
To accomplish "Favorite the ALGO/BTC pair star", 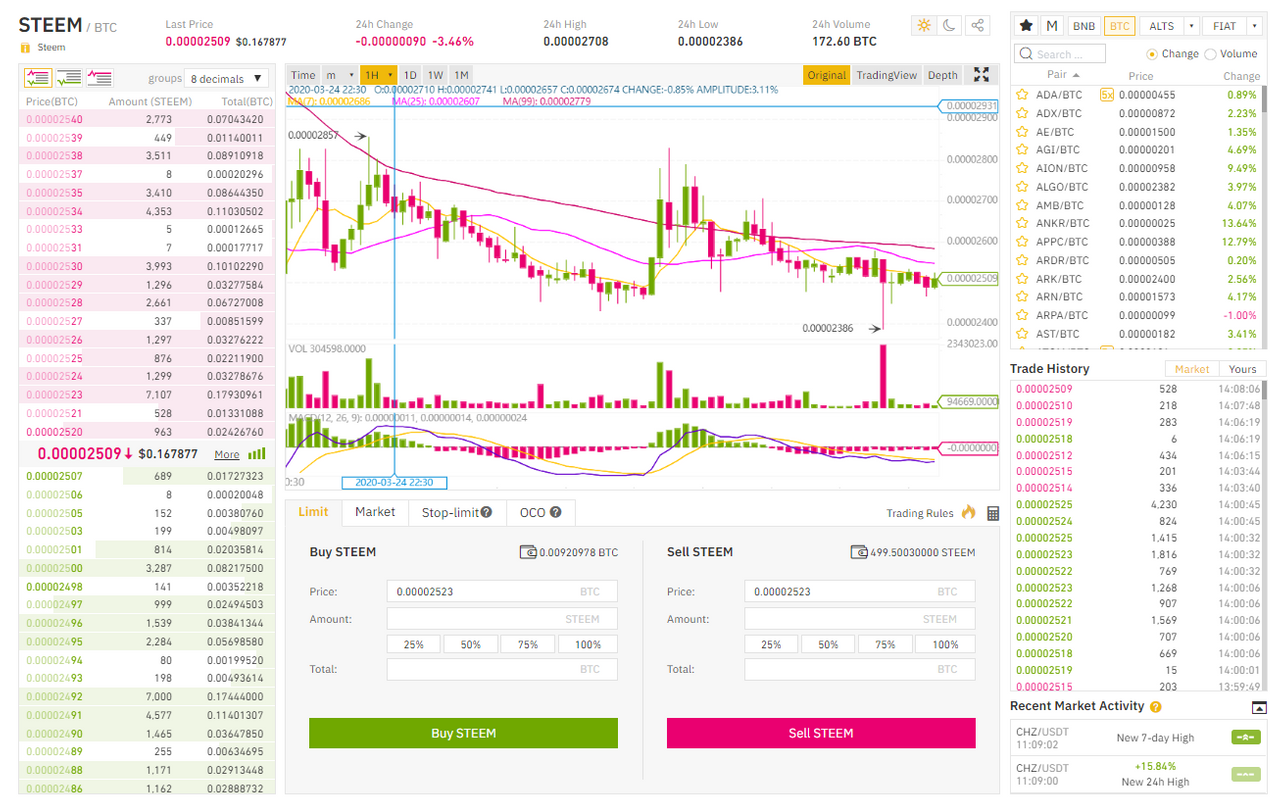I will pos(1022,187).
